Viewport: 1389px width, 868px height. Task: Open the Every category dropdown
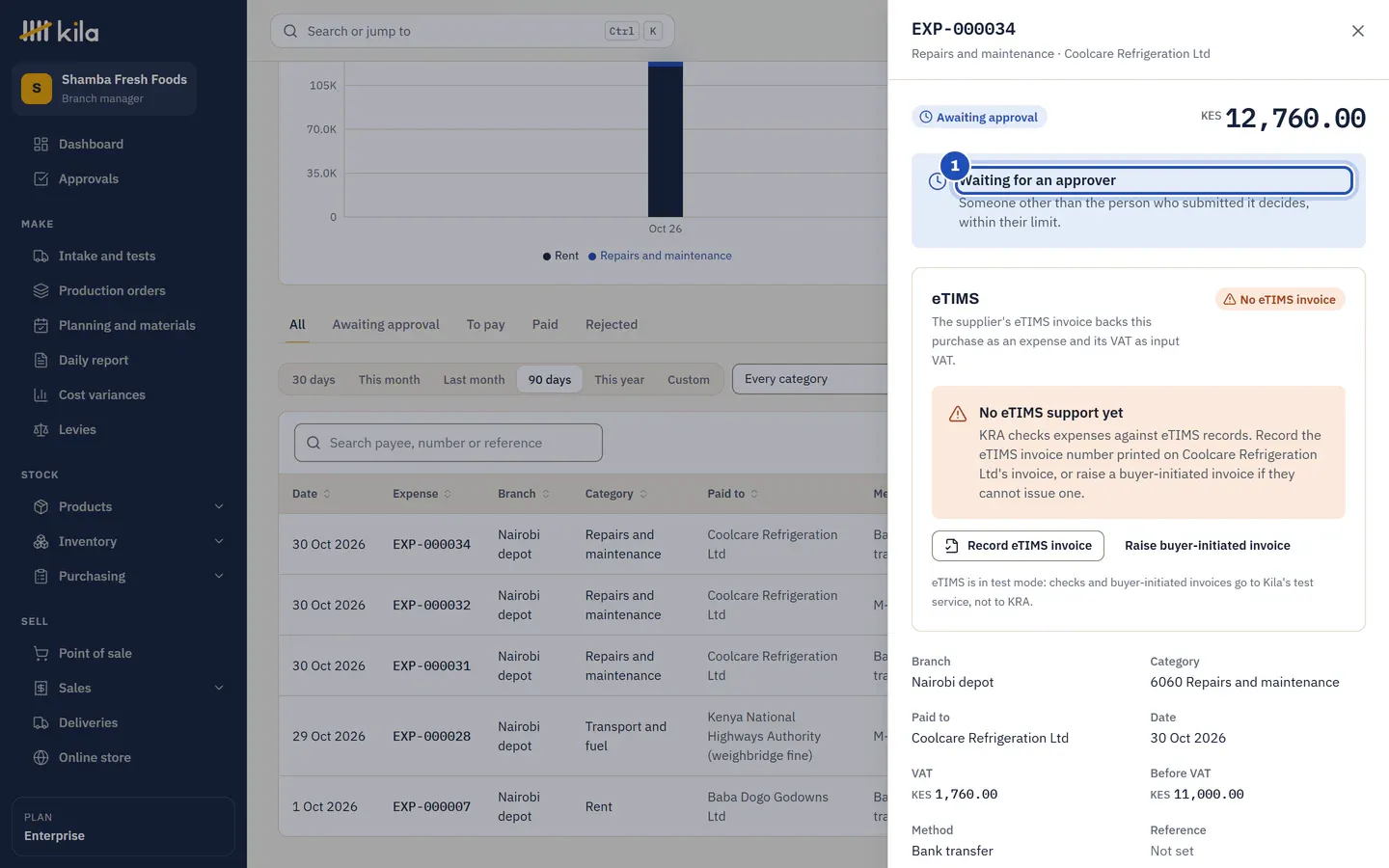click(x=810, y=379)
